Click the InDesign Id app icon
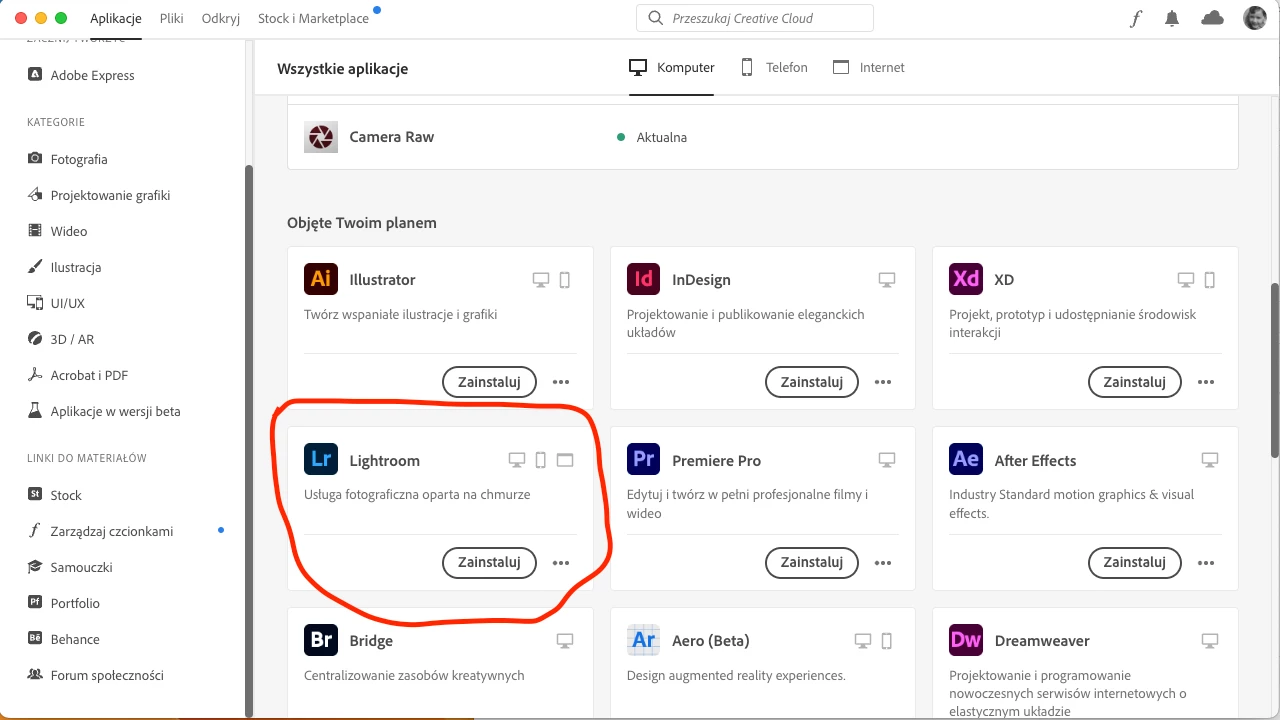The image size is (1280, 720). point(644,279)
